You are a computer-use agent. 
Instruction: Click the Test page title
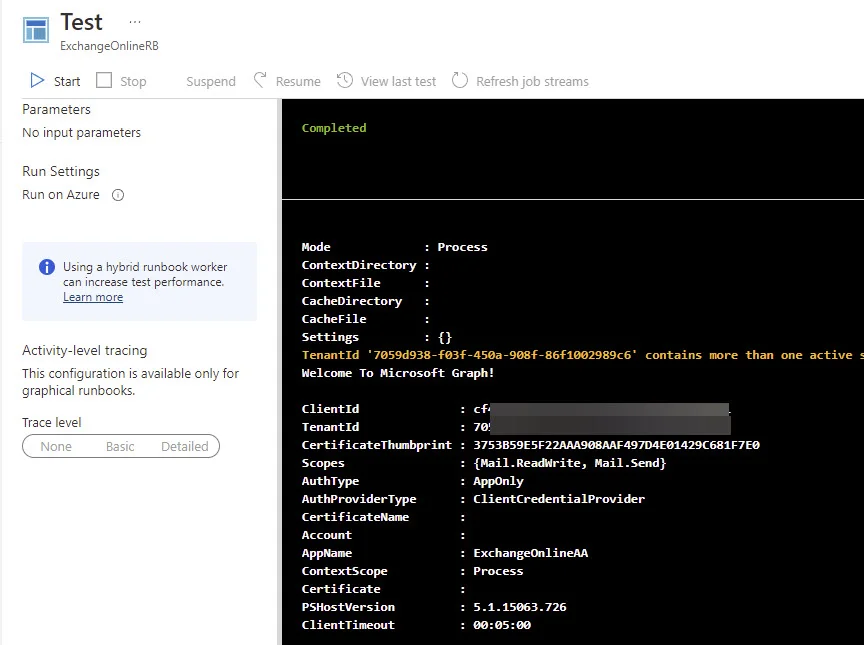pyautogui.click(x=82, y=22)
